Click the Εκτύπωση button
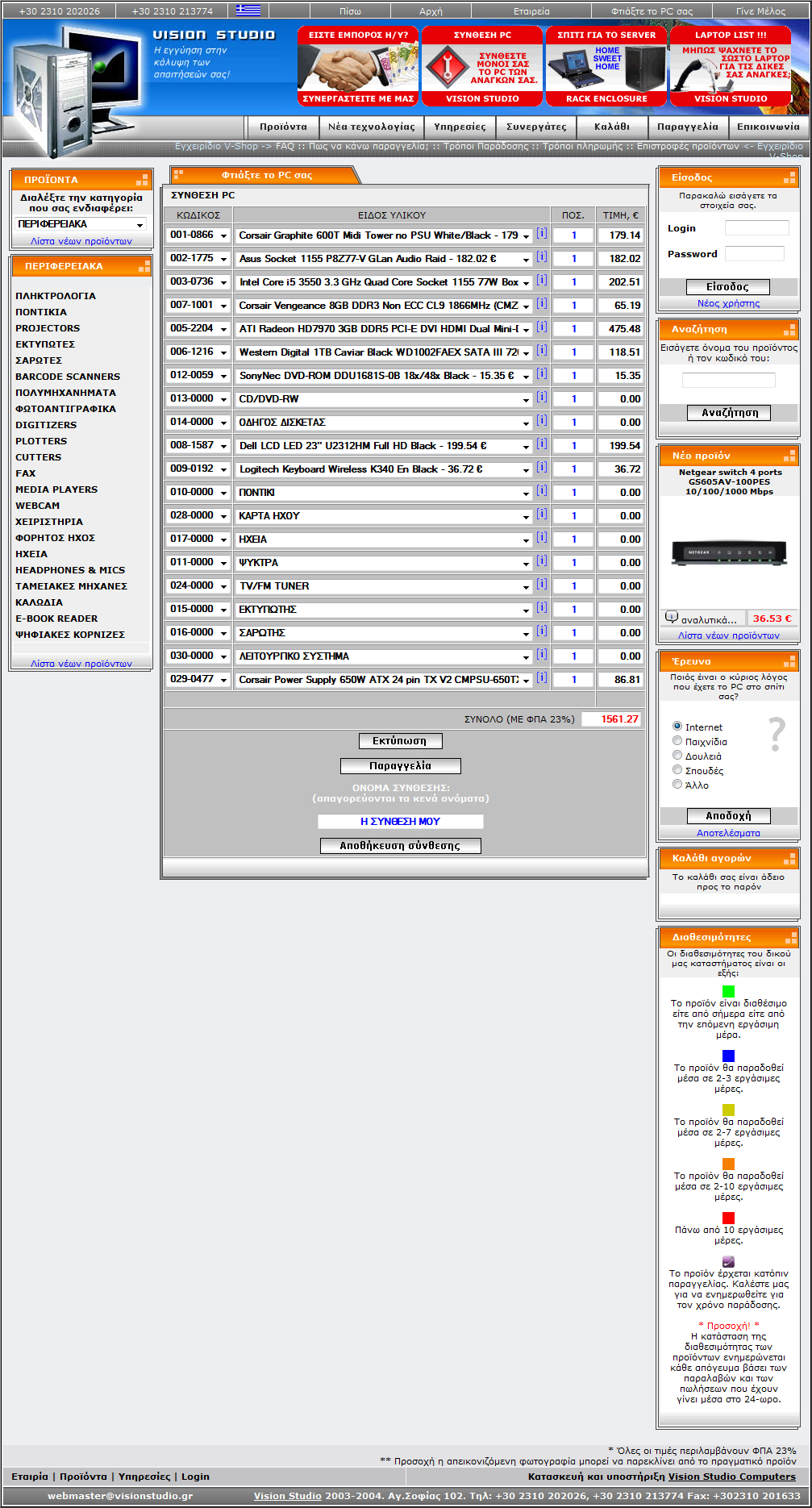This screenshot has width=812, height=1508. pos(400,740)
